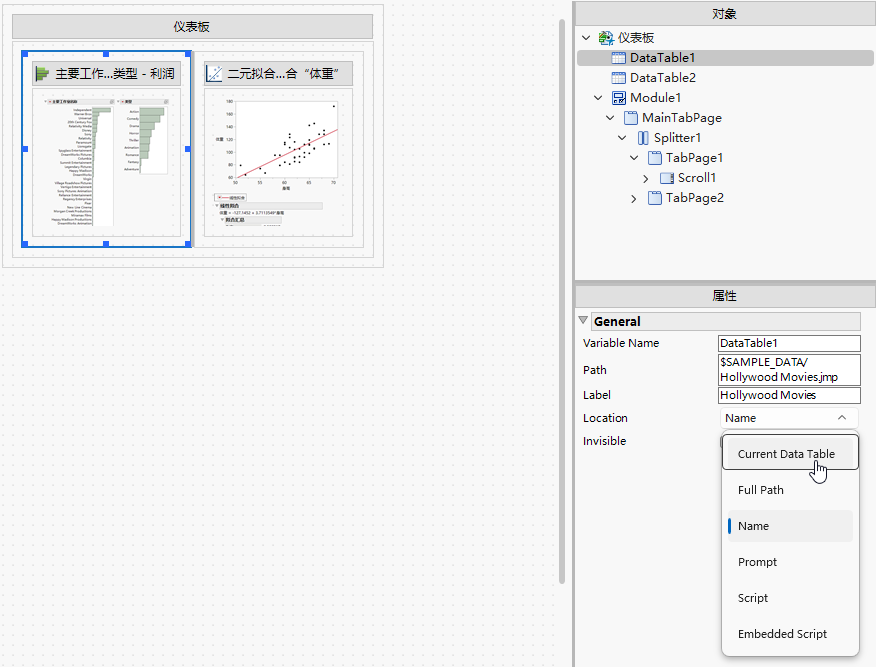
Task: Click the TabPage1 tab page icon
Action: [655, 158]
